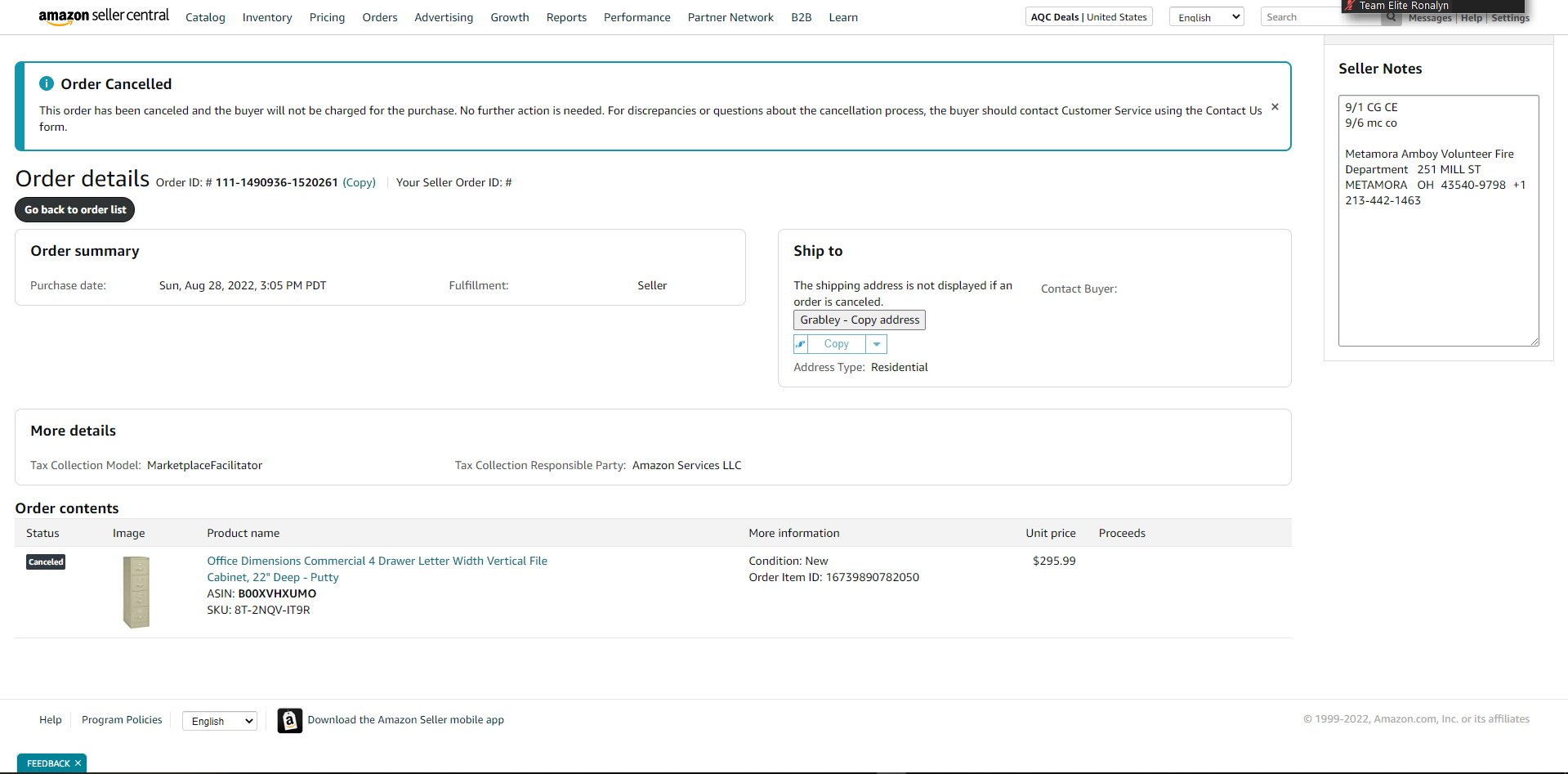
Task: Click the $295.99 unit price
Action: (x=1054, y=561)
